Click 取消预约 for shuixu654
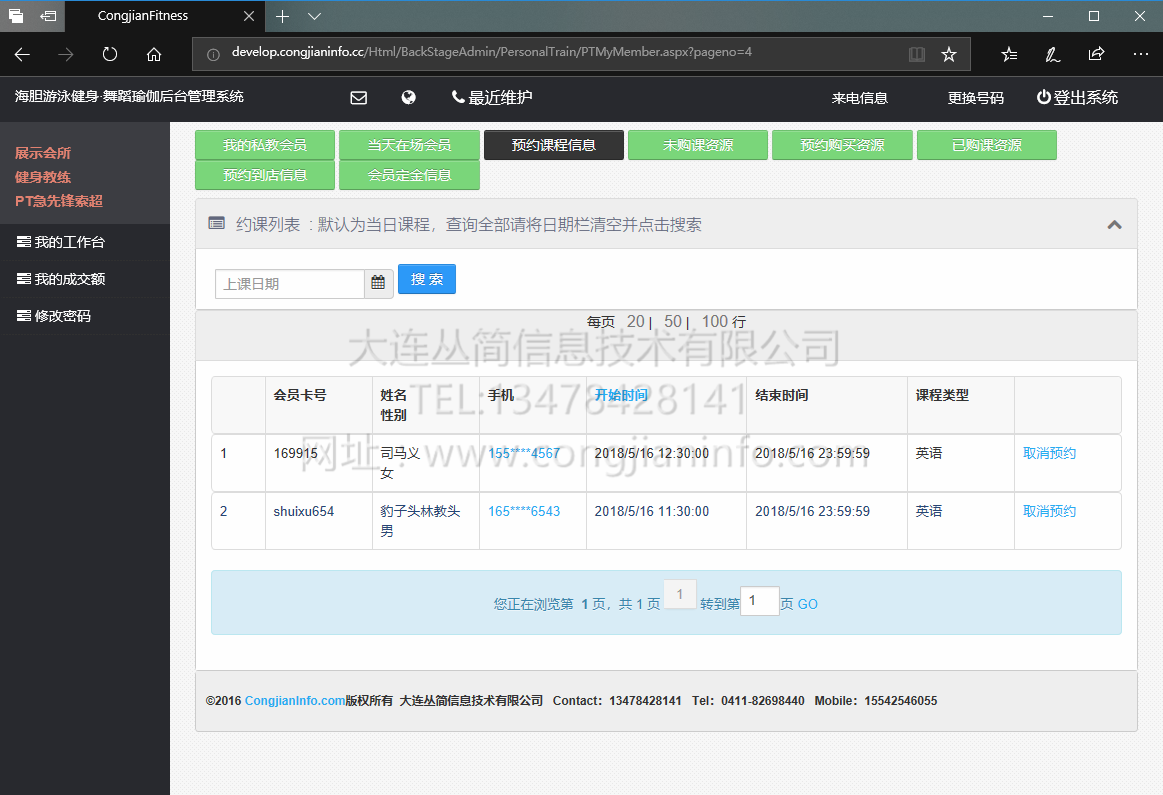This screenshot has height=795, width=1163. pos(1049,511)
